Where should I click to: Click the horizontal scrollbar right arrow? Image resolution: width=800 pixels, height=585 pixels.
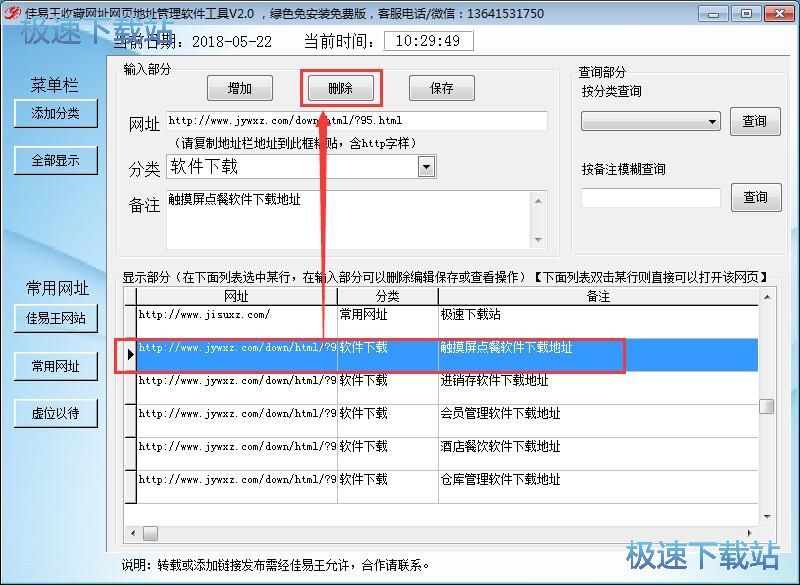click(x=749, y=533)
